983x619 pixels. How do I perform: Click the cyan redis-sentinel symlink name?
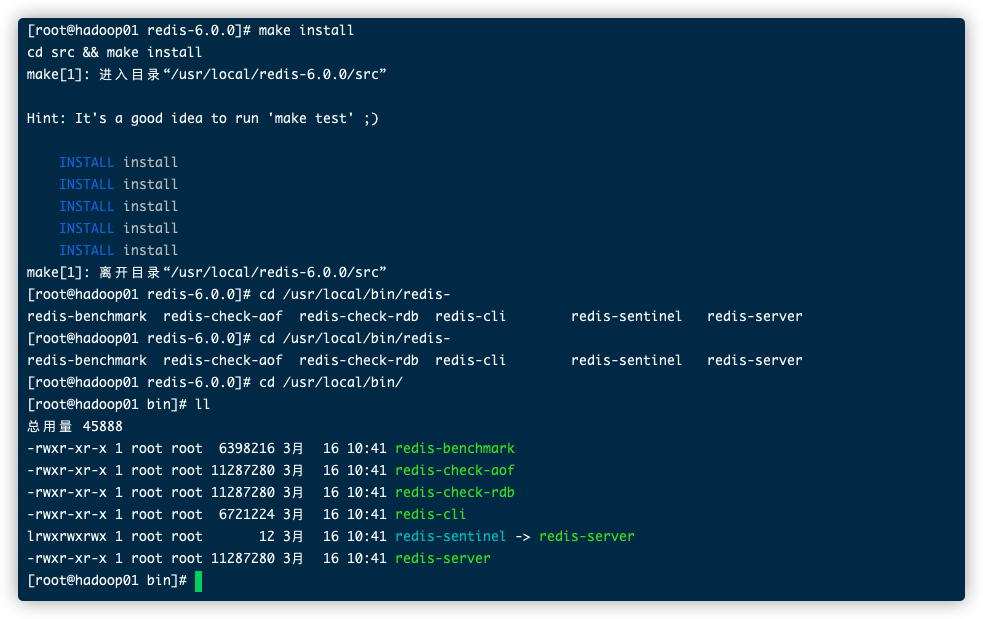450,536
